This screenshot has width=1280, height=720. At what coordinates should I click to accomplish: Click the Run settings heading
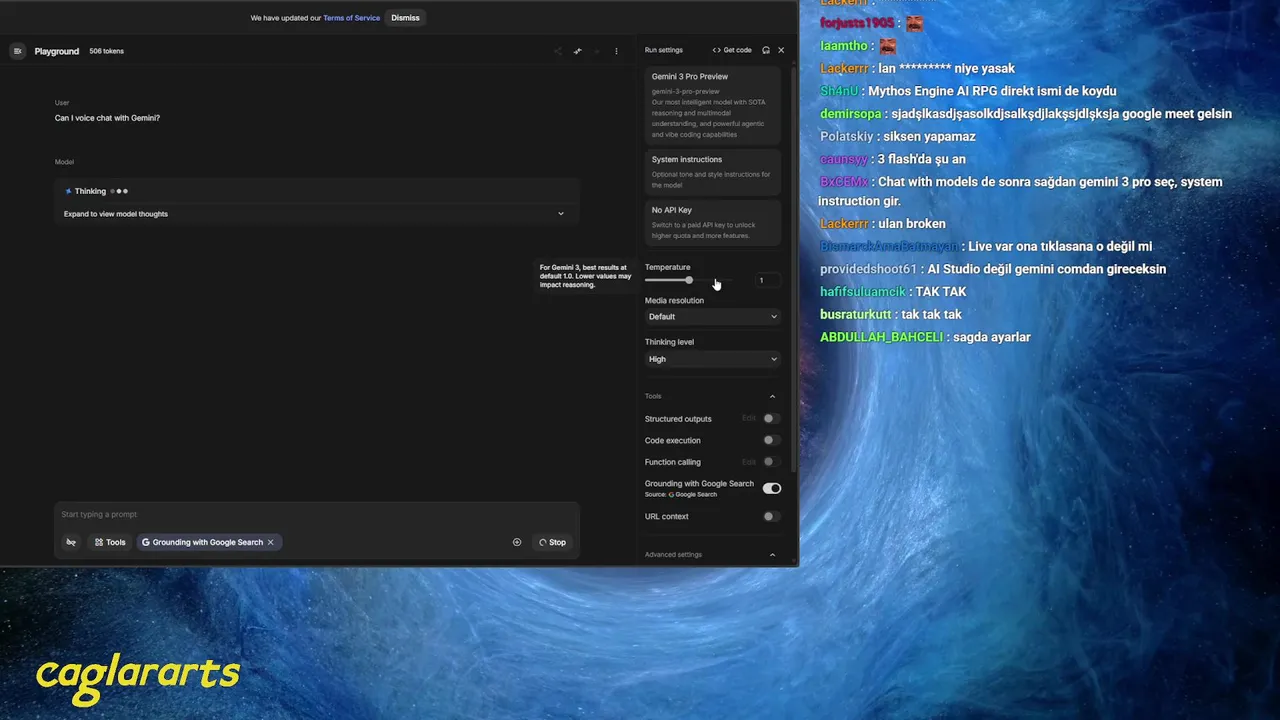664,50
